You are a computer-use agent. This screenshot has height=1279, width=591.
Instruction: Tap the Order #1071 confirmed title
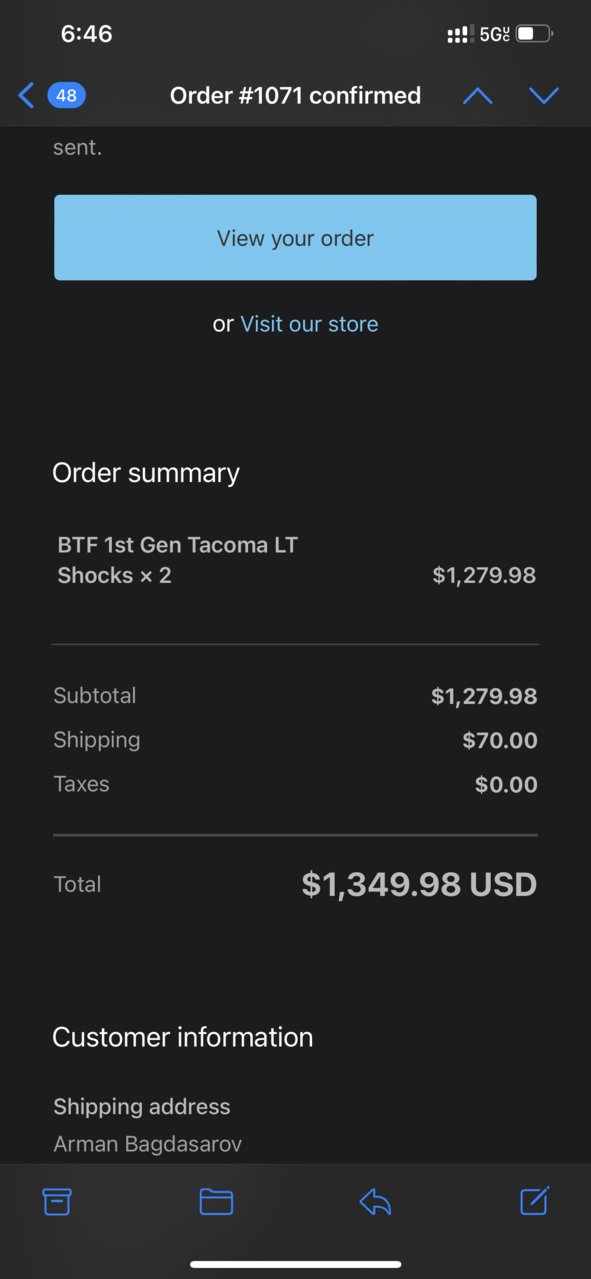(295, 96)
